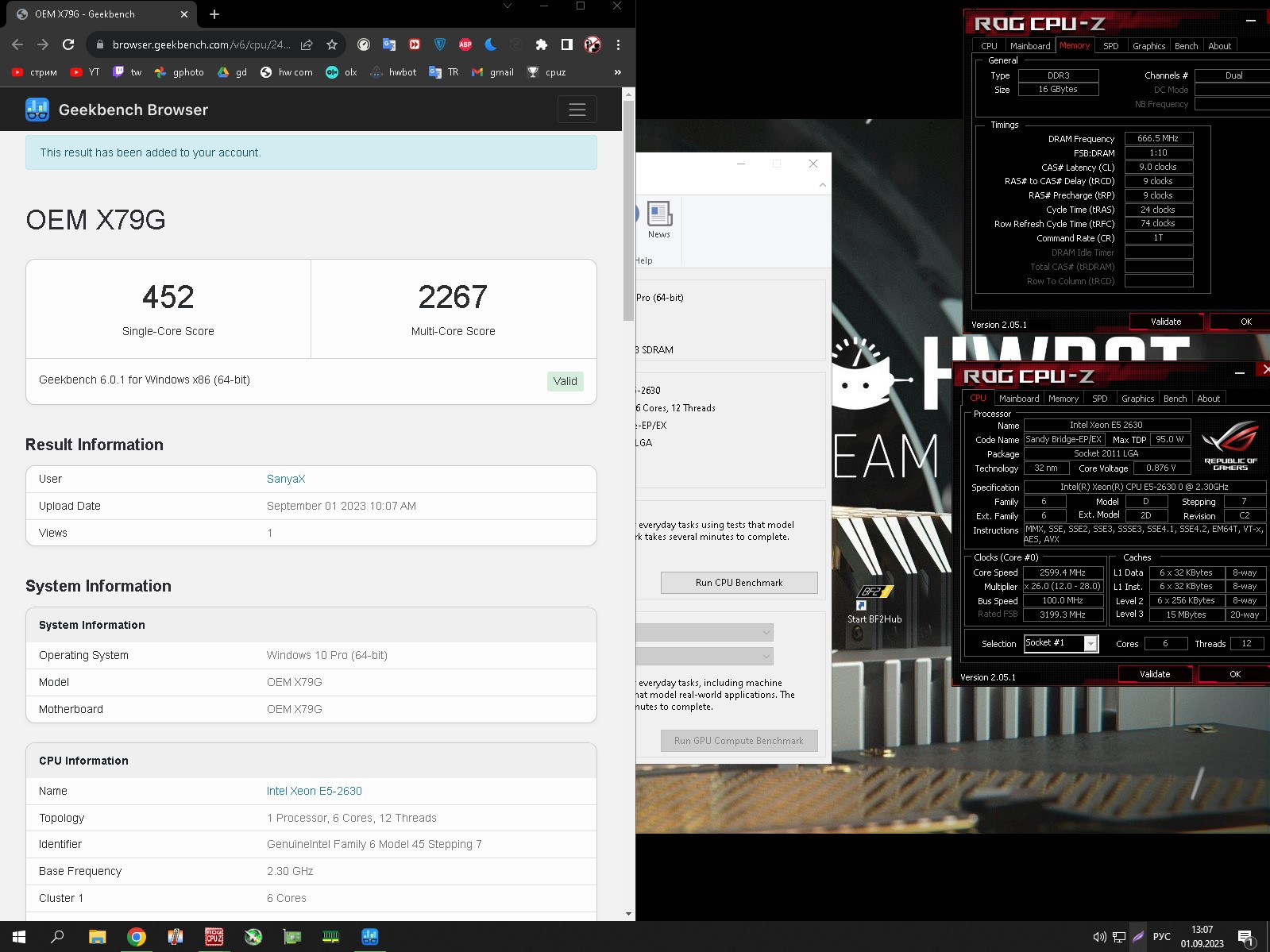The image size is (1270, 952).
Task: Click the Geekbench page vertical scrollbar
Action: coord(628,210)
